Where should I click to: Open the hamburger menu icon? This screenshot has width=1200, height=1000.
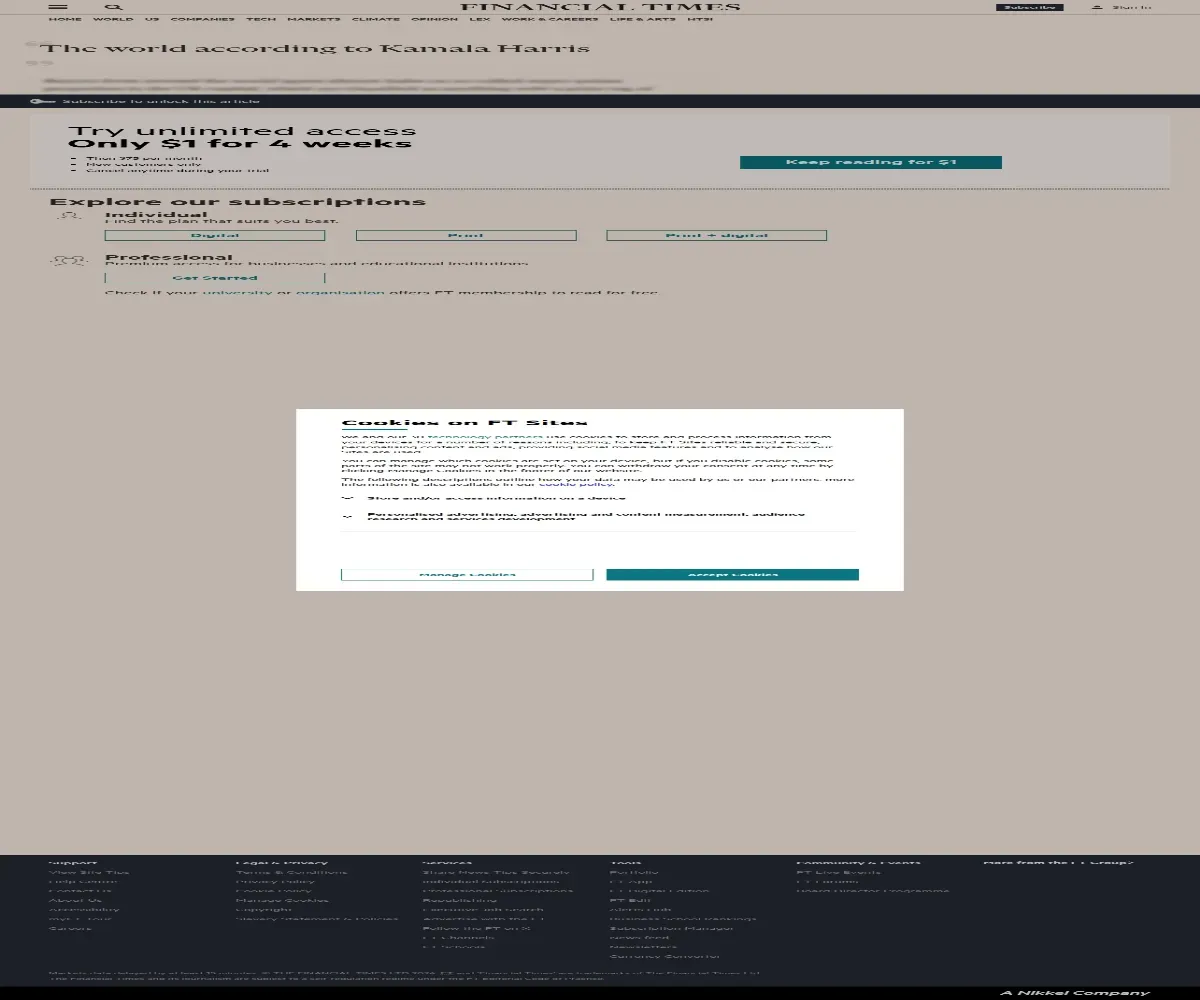58,7
